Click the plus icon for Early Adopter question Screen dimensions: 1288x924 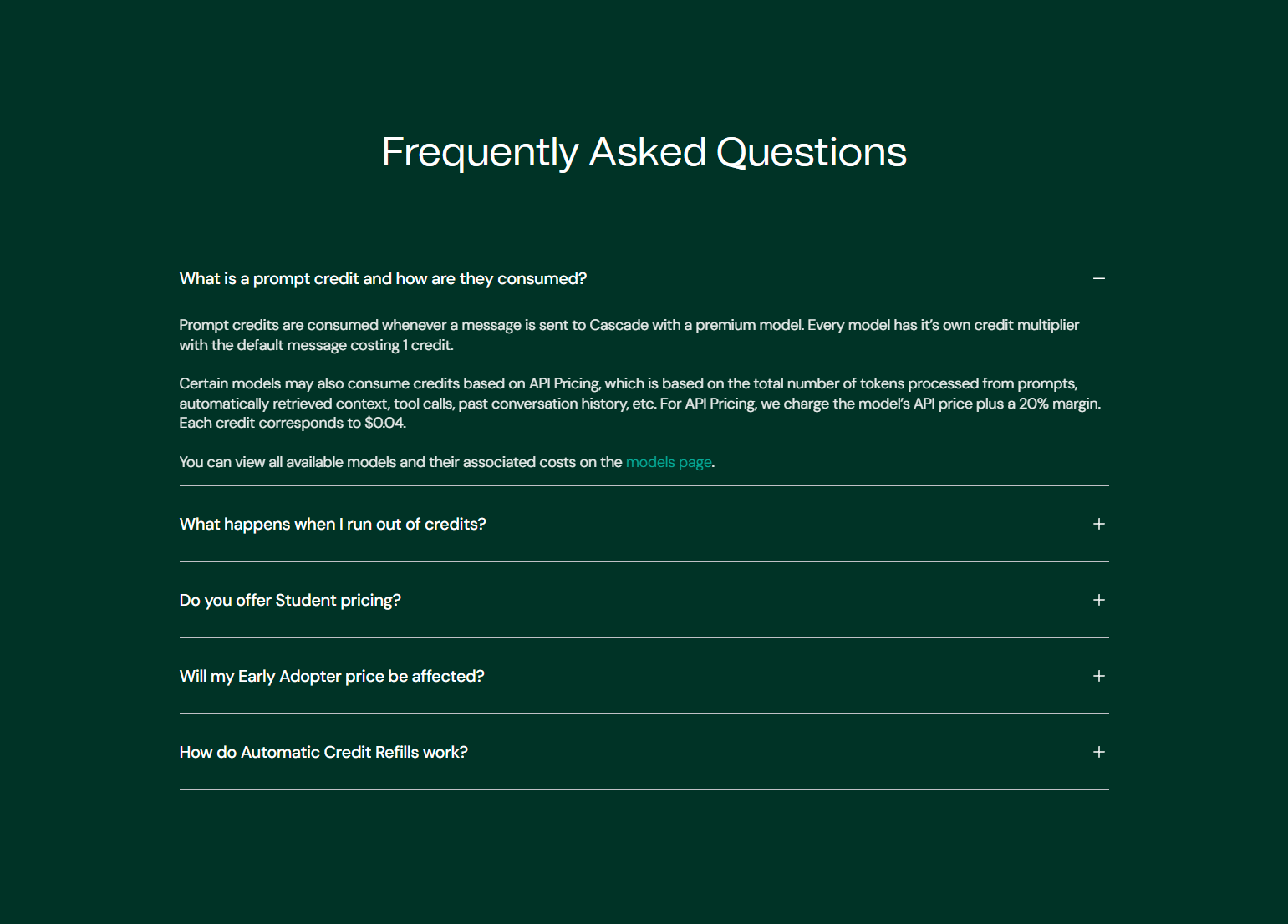coord(1098,676)
